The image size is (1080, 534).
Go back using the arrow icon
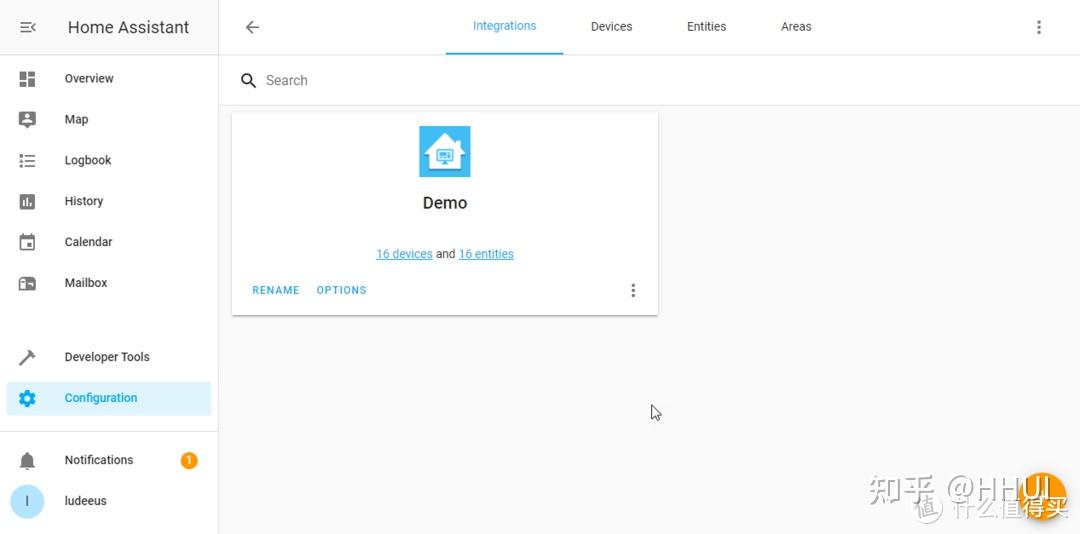[253, 27]
